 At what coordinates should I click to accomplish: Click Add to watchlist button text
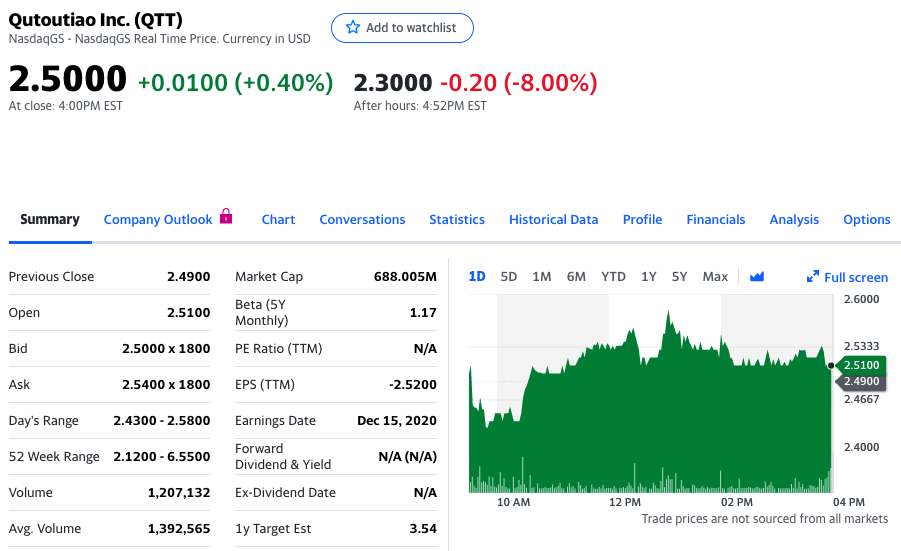[411, 28]
